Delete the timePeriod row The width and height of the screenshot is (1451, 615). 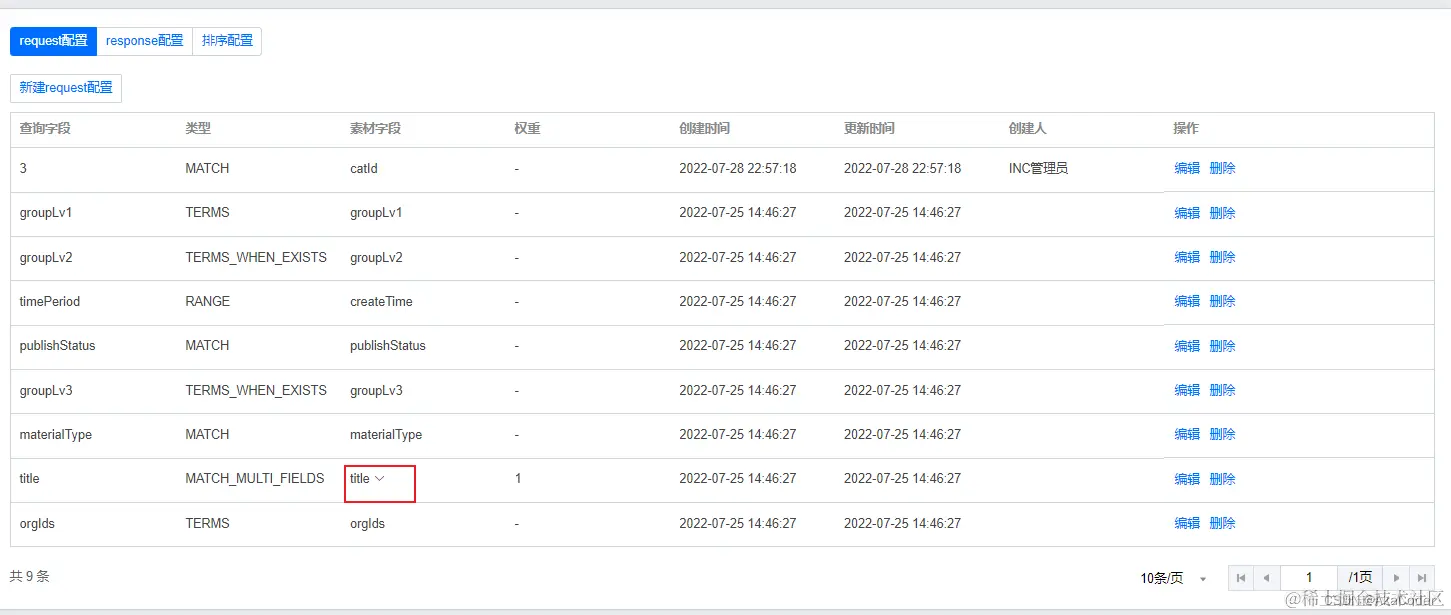(1223, 301)
